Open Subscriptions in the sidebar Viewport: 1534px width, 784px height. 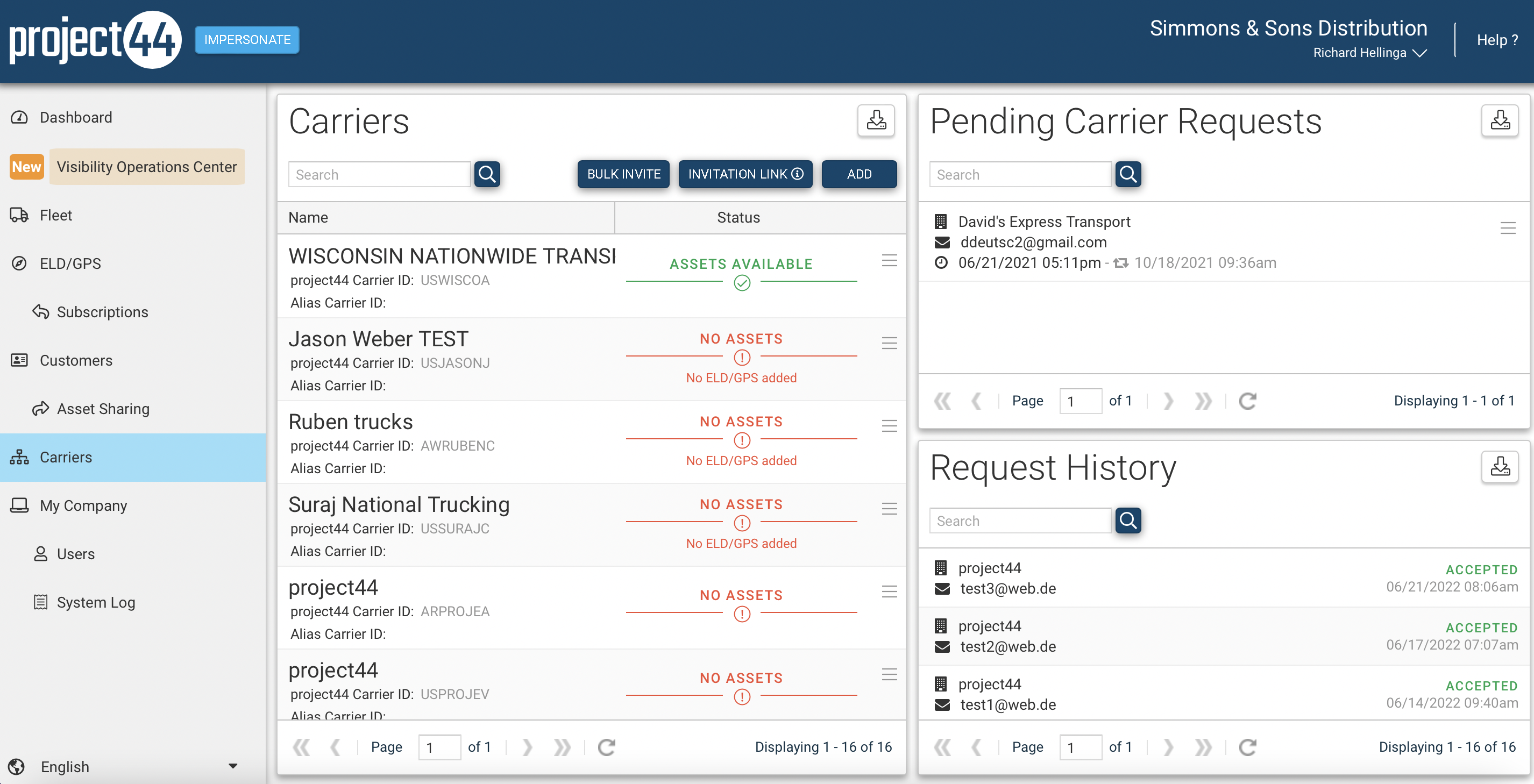(x=133, y=312)
